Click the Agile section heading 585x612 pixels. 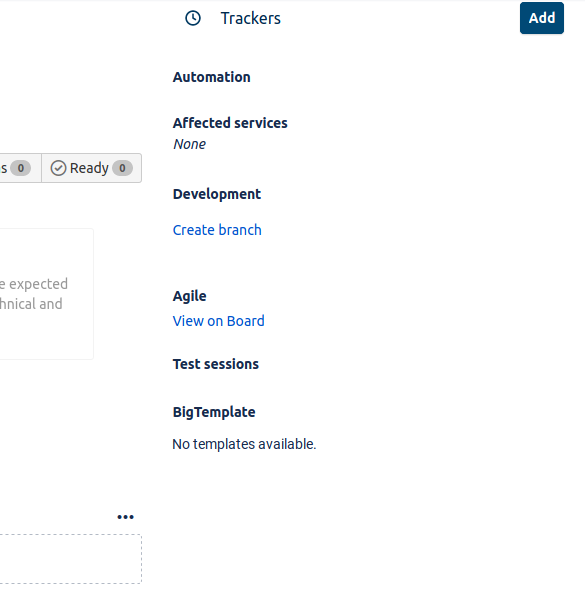point(190,296)
